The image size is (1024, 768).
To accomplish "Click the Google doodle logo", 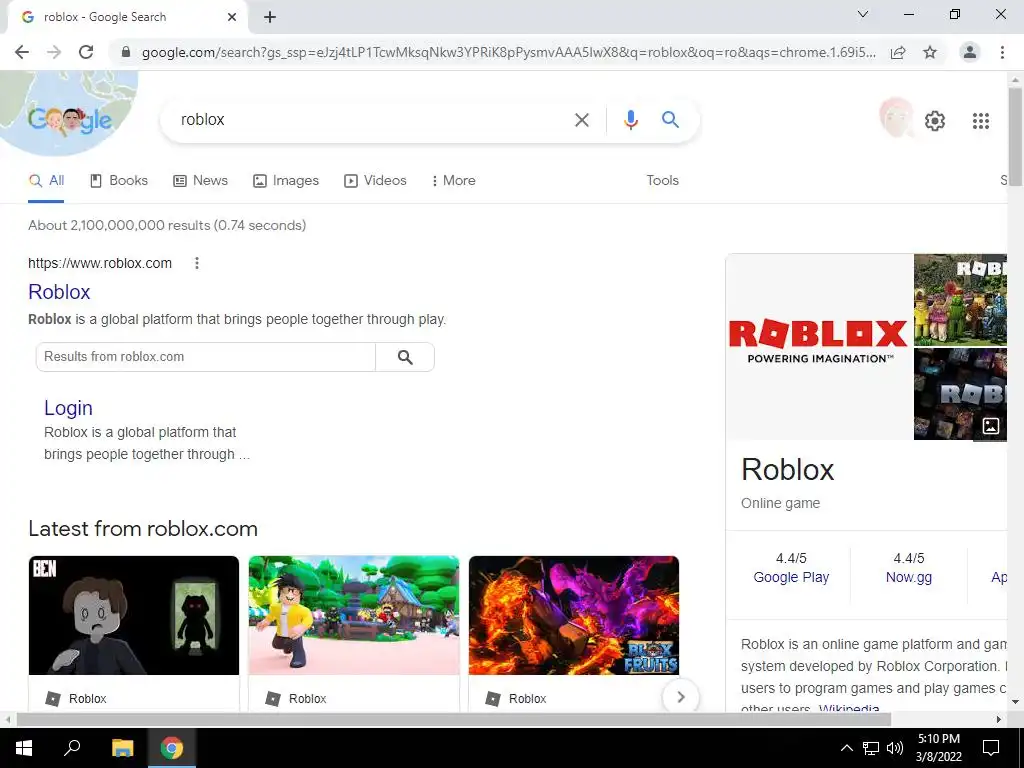I will tap(70, 120).
